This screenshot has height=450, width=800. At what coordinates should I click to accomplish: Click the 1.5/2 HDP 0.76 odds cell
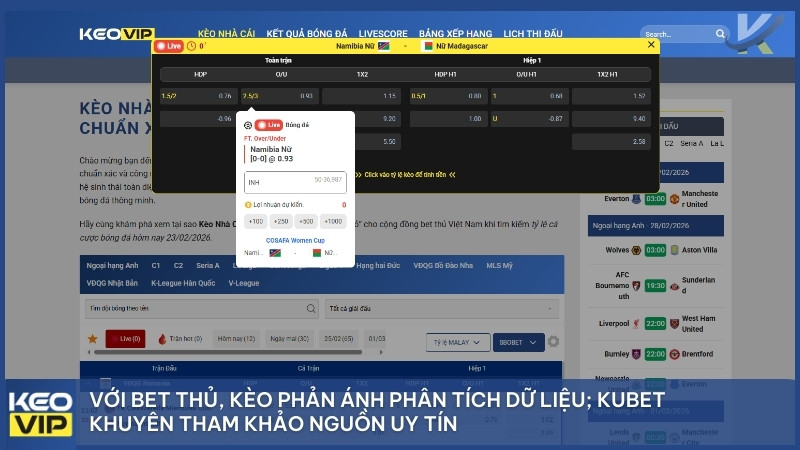198,96
